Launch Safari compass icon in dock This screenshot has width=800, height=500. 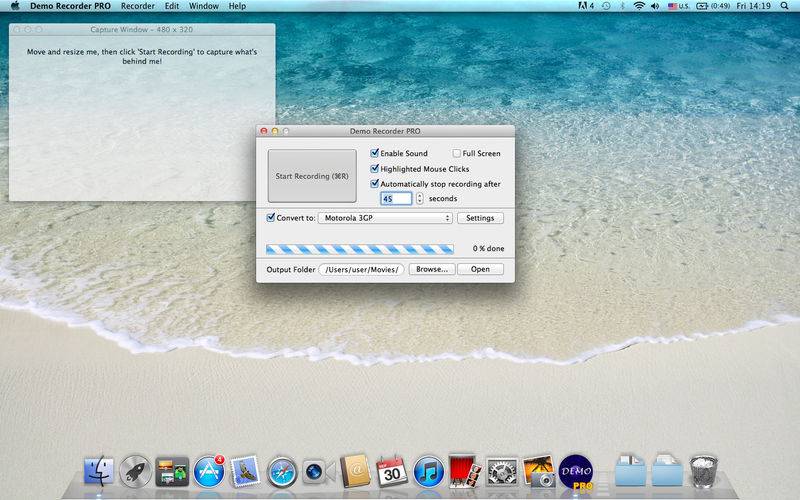coord(282,471)
